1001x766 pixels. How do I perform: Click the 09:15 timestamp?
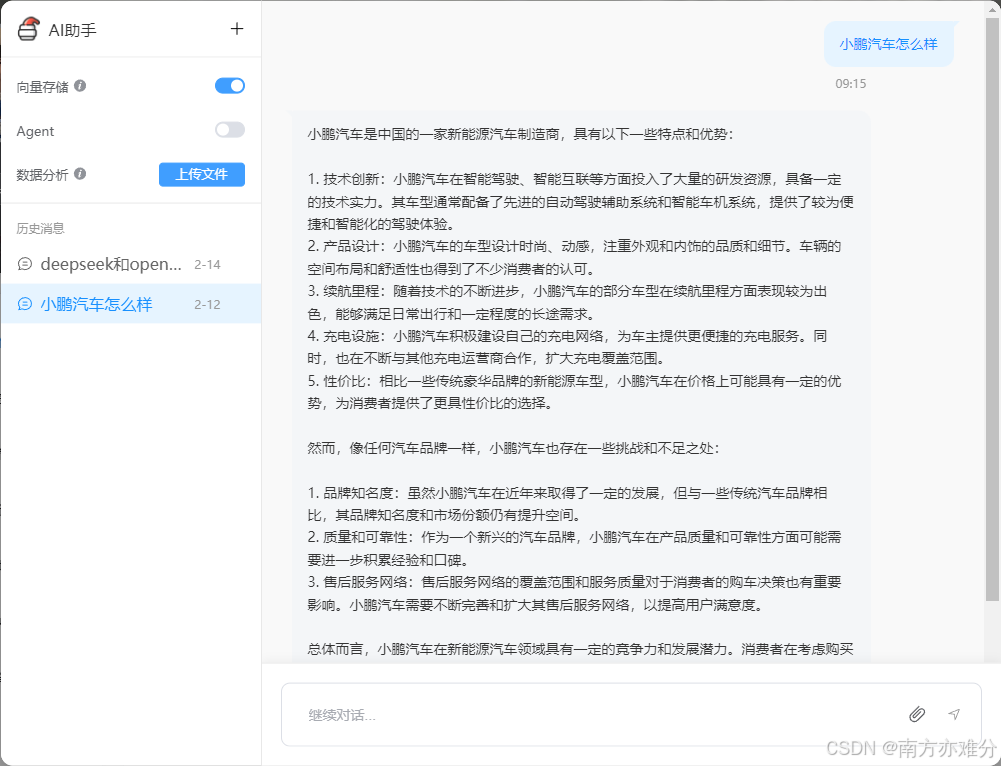(850, 84)
